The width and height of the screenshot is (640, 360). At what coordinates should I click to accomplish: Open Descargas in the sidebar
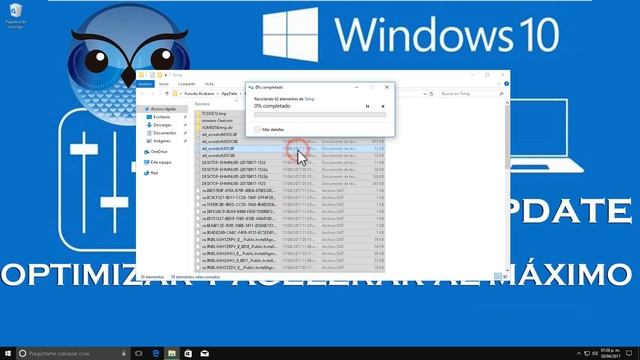click(162, 125)
